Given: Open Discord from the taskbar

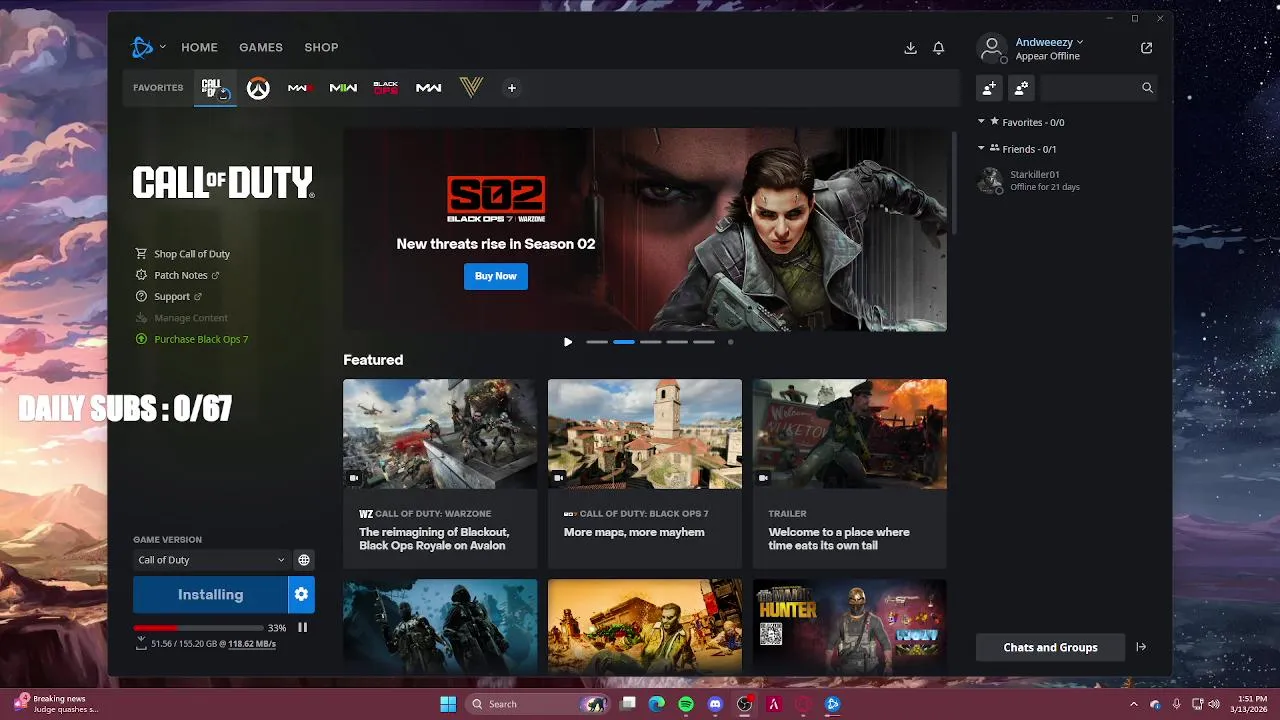Looking at the screenshot, I should (715, 704).
